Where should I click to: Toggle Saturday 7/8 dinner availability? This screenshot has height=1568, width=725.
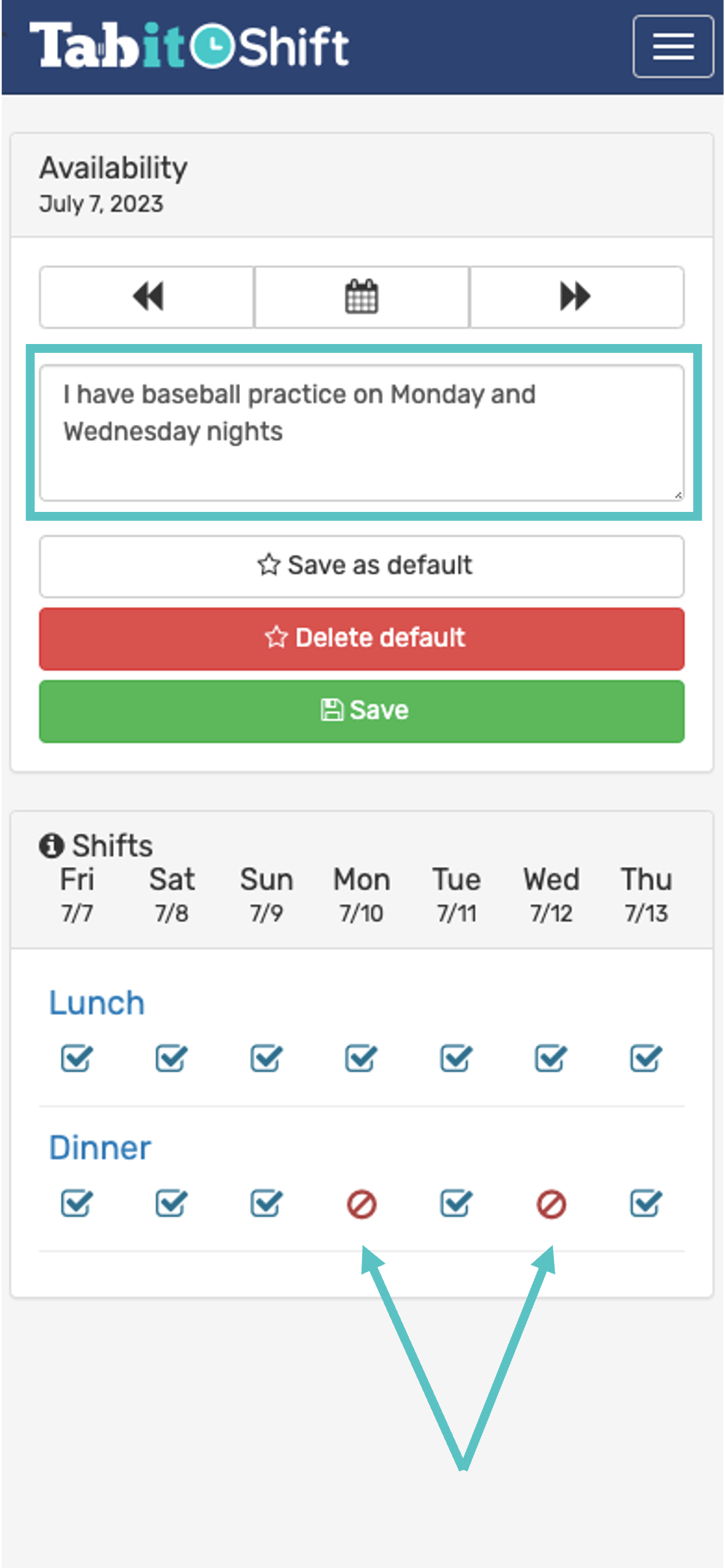coord(171,1204)
